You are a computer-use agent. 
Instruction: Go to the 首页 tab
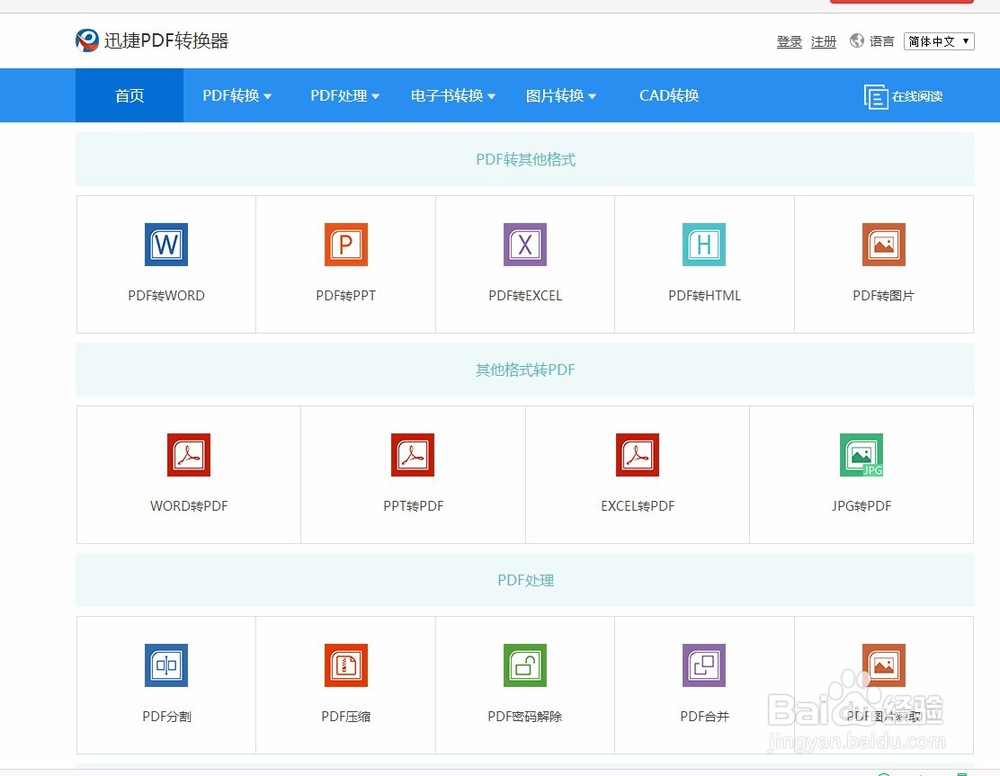[x=129, y=96]
